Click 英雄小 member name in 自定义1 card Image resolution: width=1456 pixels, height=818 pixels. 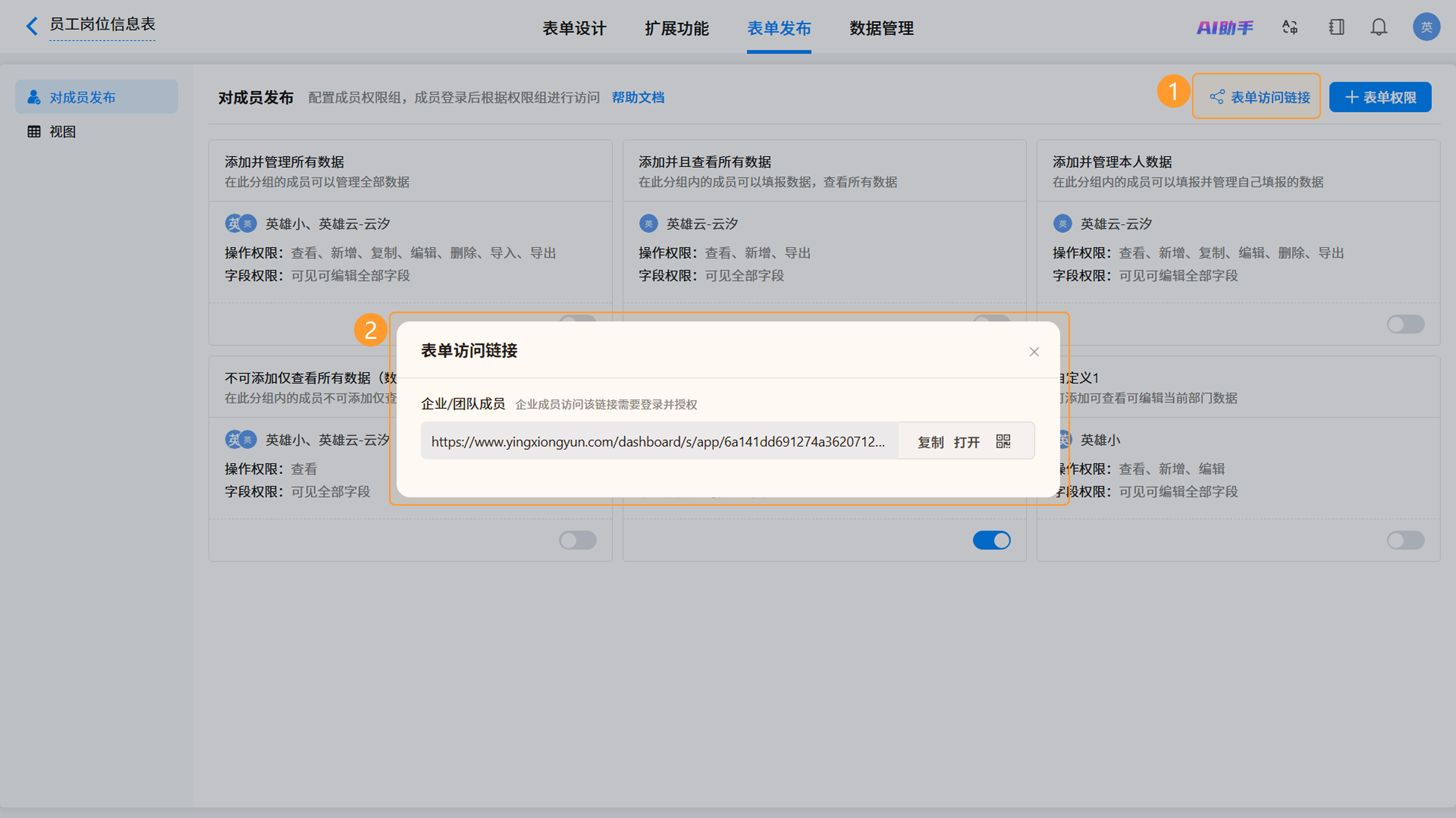[1100, 440]
